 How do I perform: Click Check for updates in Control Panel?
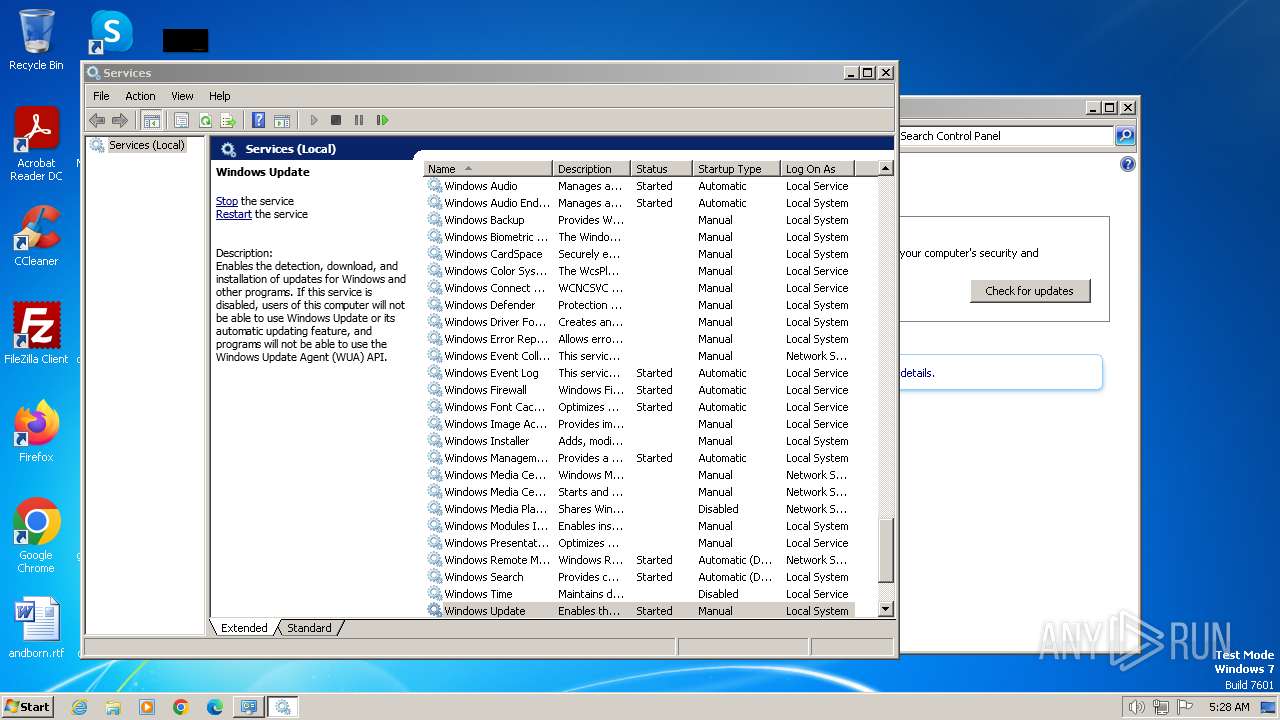click(1029, 291)
